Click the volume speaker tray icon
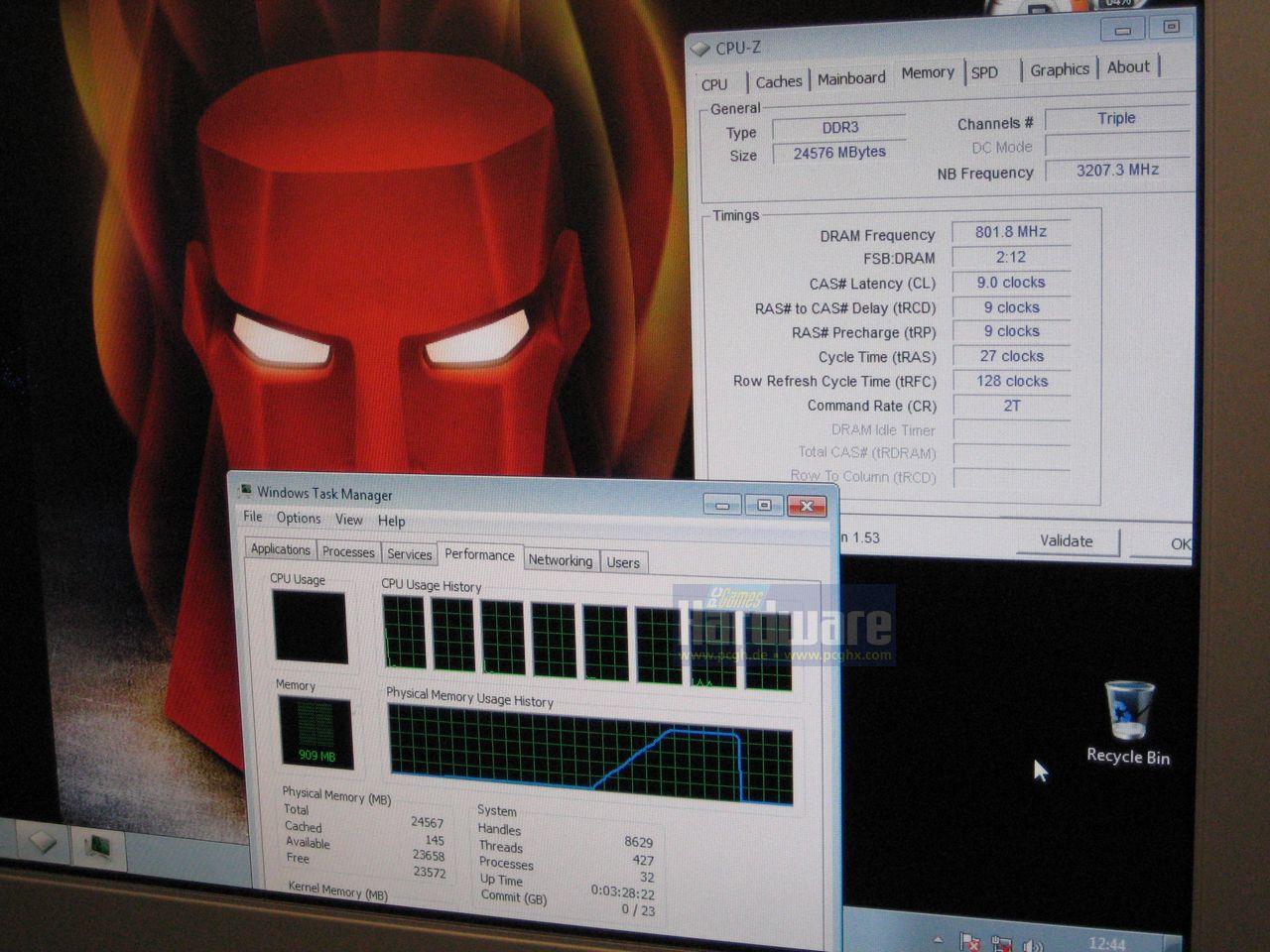 tap(1033, 945)
